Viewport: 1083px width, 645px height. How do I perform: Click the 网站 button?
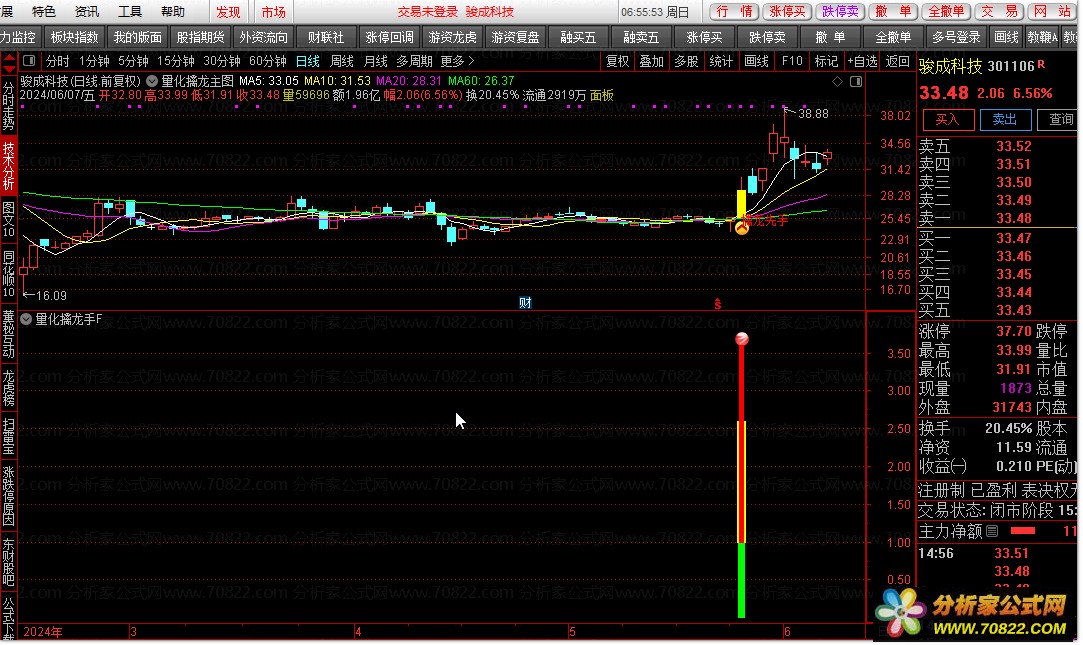point(1051,12)
